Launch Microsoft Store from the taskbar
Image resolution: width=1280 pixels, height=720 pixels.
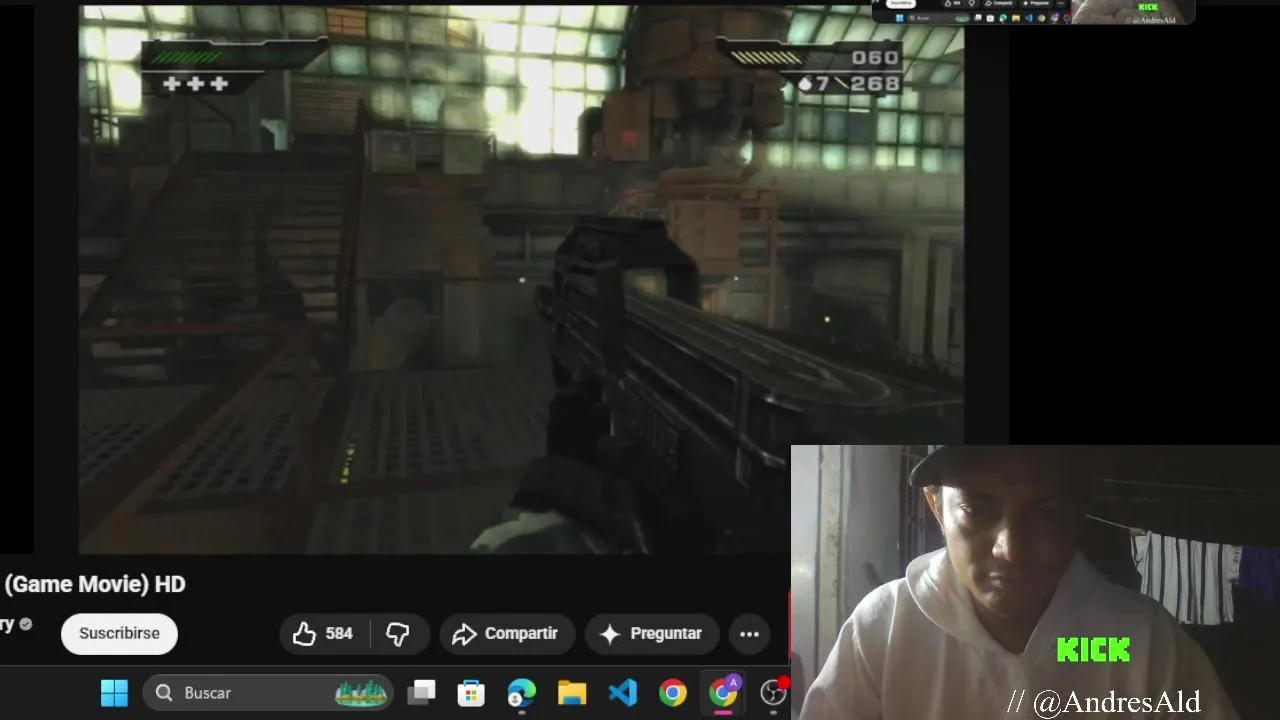471,692
